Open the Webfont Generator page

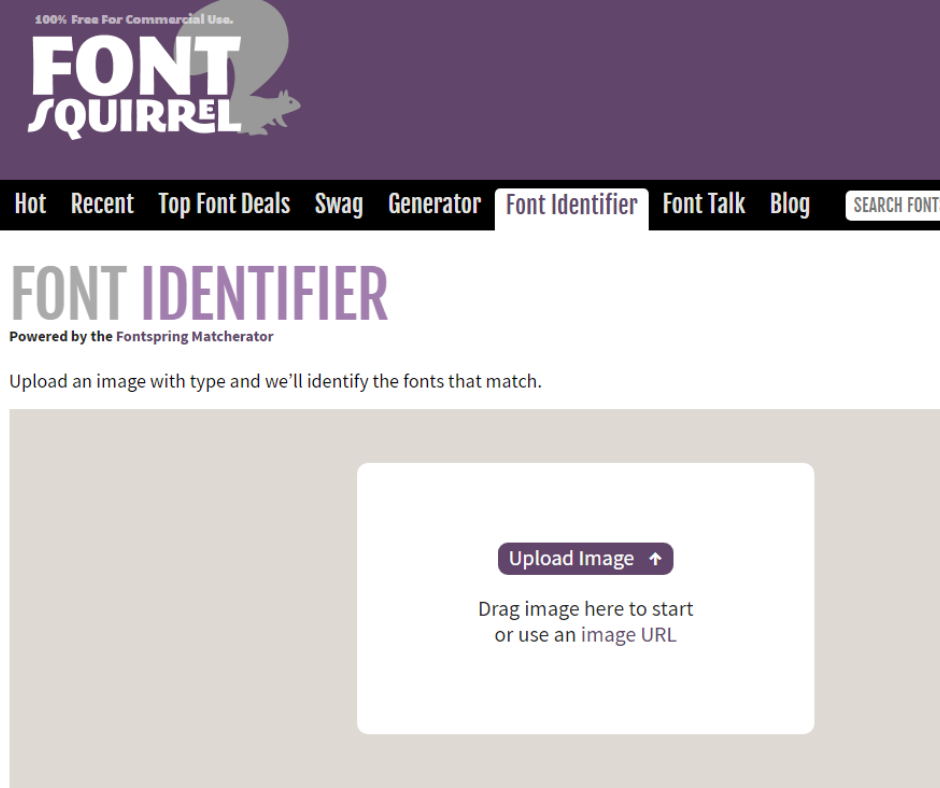(435, 204)
